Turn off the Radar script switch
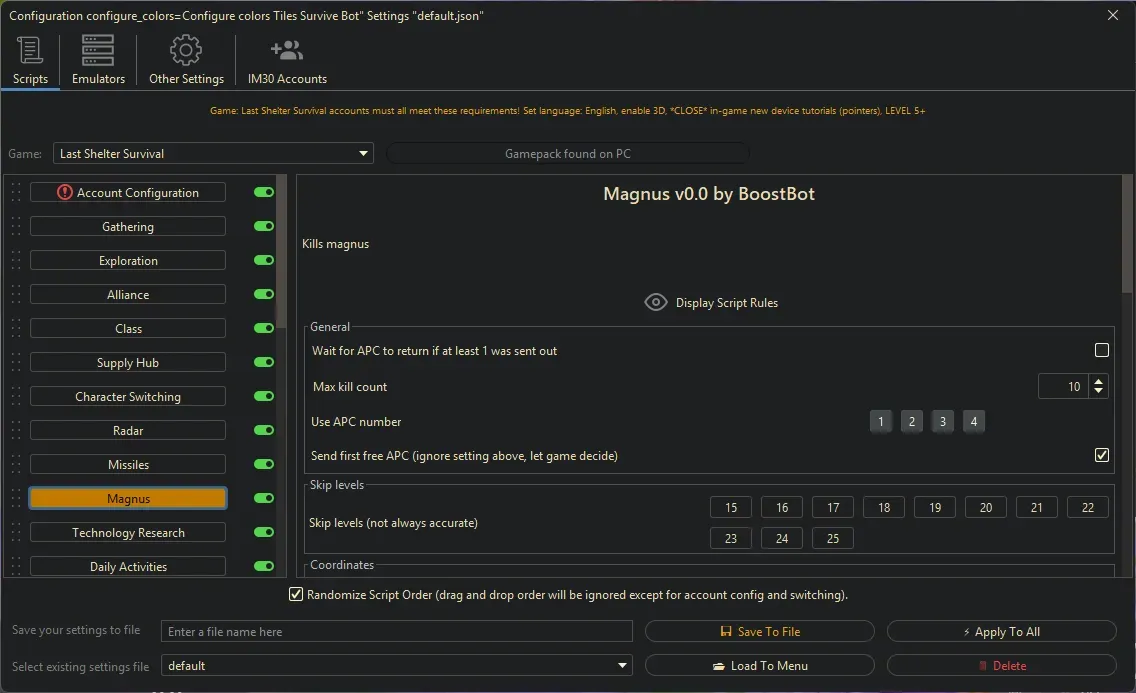Image resolution: width=1136 pixels, height=693 pixels. pos(264,430)
